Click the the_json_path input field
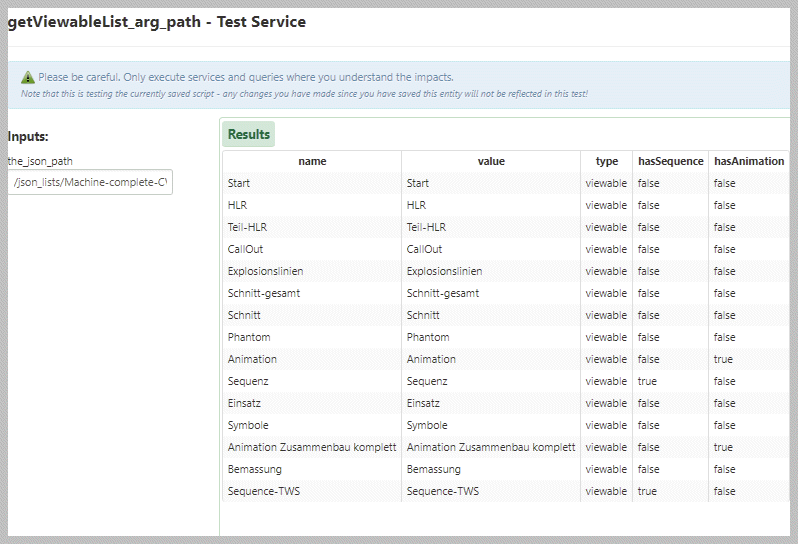The image size is (798, 544). point(91,182)
